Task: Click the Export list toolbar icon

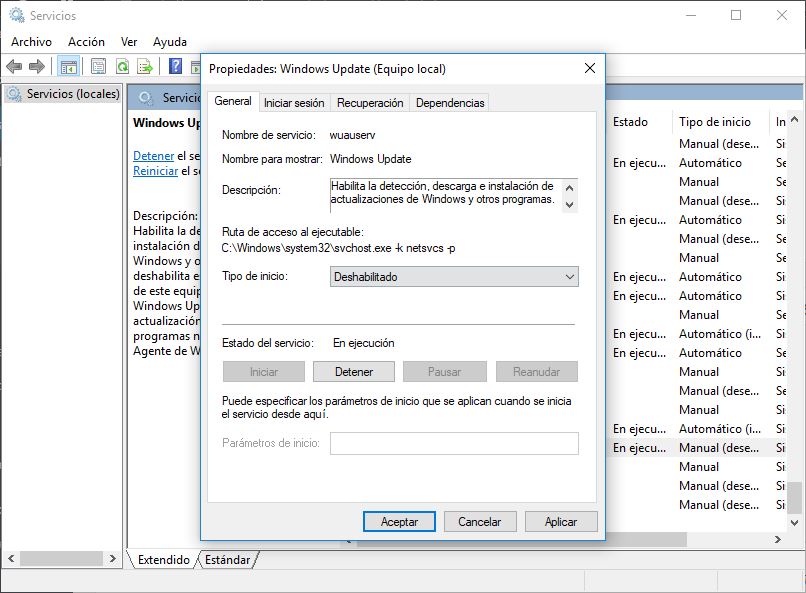Action: point(145,67)
